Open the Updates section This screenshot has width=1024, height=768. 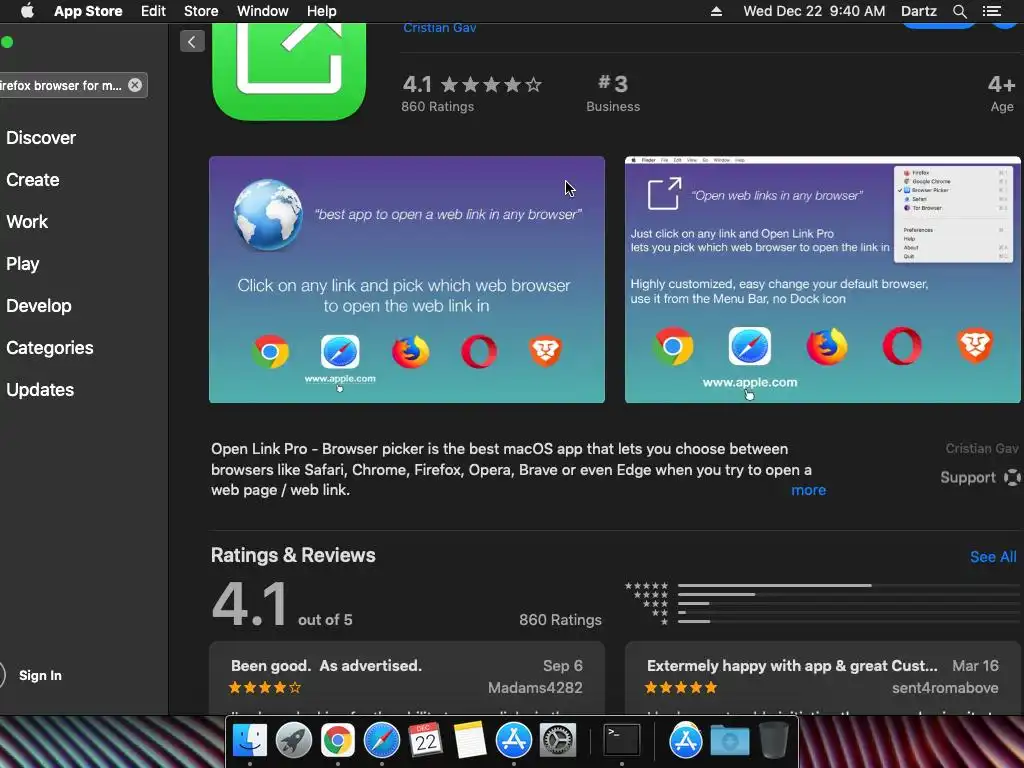[x=40, y=390]
